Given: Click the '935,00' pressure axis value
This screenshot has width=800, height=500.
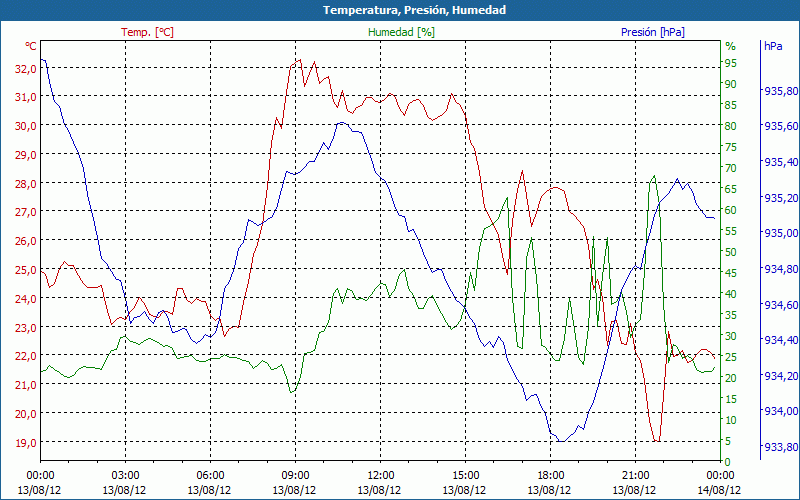Looking at the screenshot, I should coord(781,233).
